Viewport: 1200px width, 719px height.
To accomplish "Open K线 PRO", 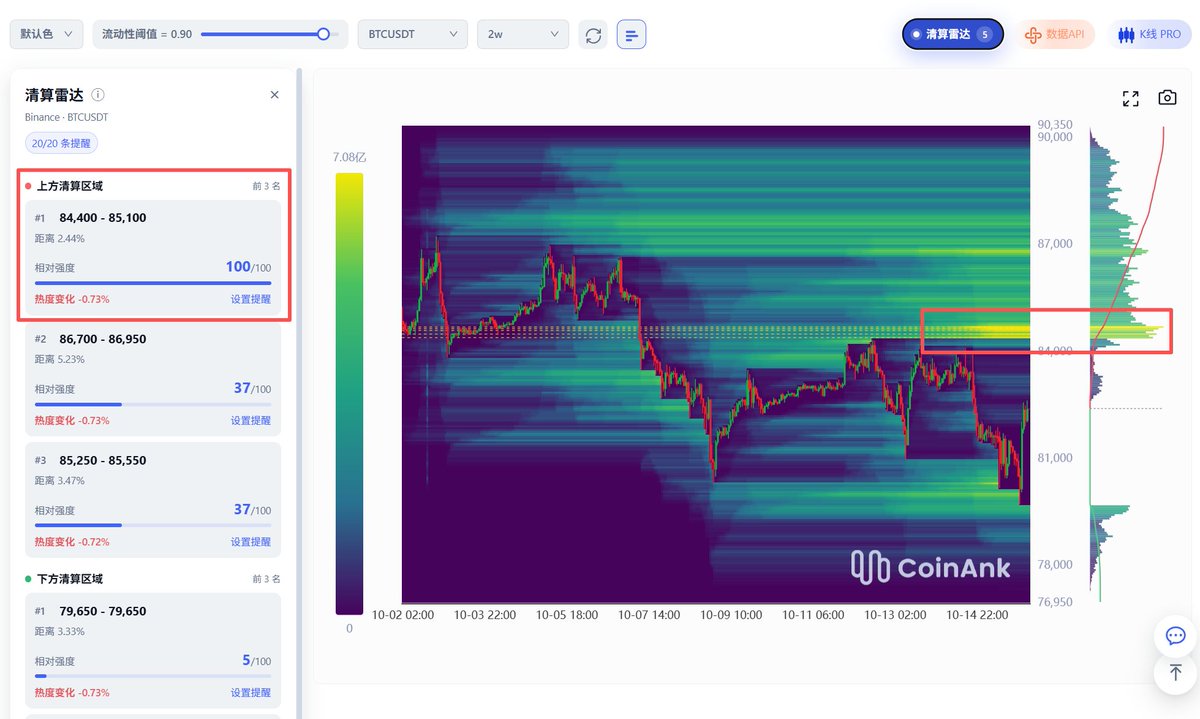I will pos(1150,34).
